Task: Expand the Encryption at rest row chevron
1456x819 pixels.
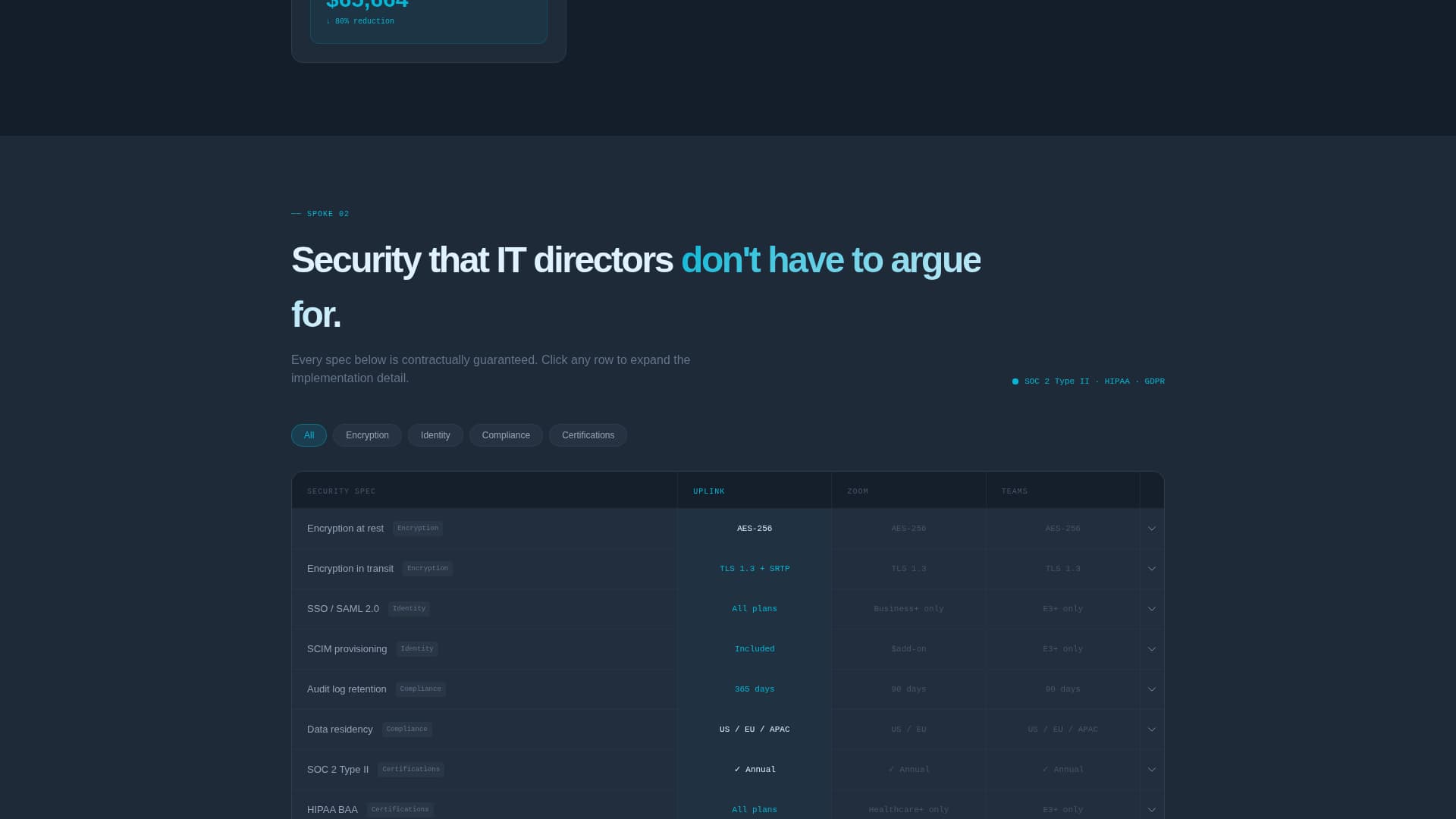Action: [1151, 529]
